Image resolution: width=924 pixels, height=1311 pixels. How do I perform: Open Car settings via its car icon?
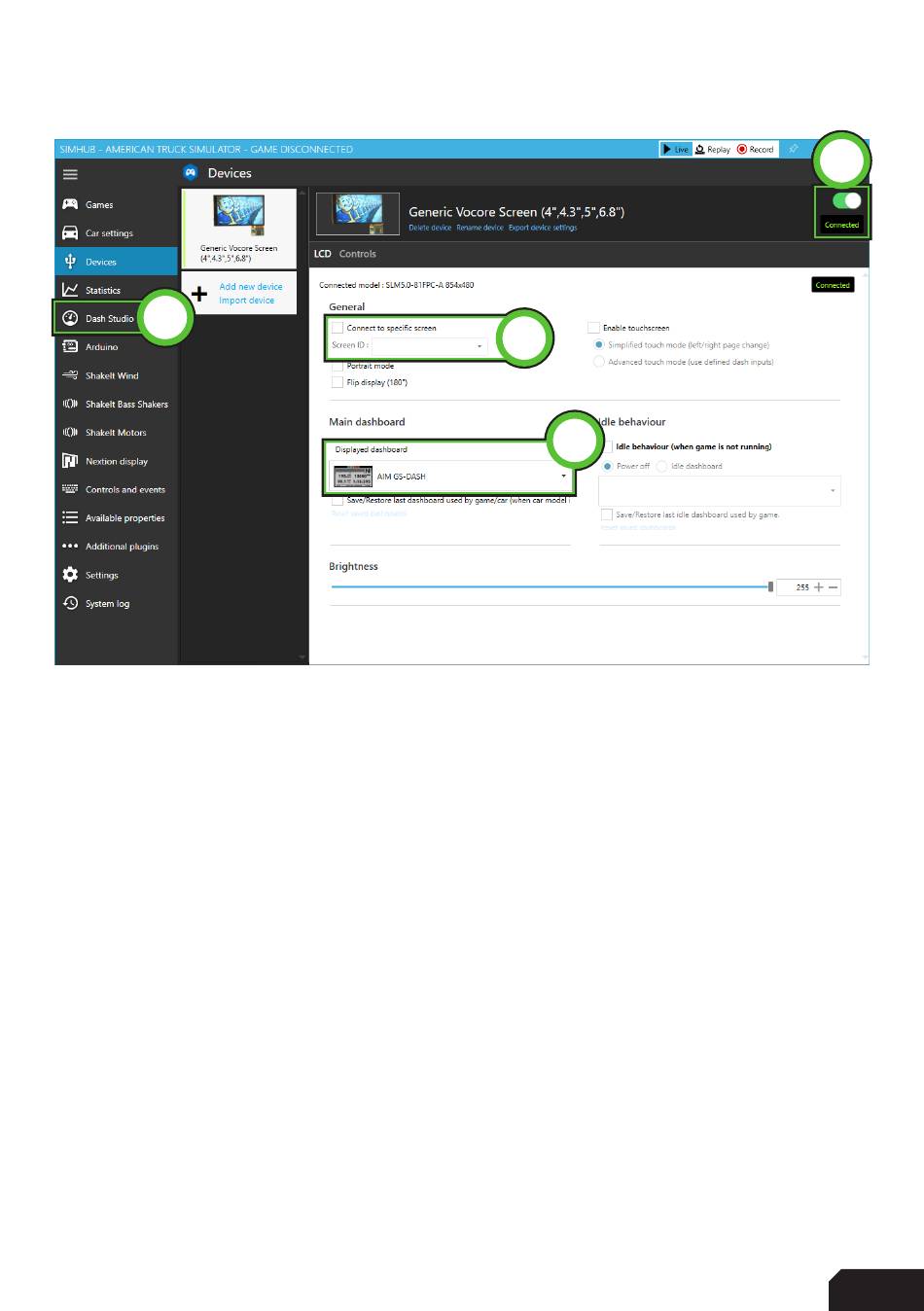tap(70, 233)
